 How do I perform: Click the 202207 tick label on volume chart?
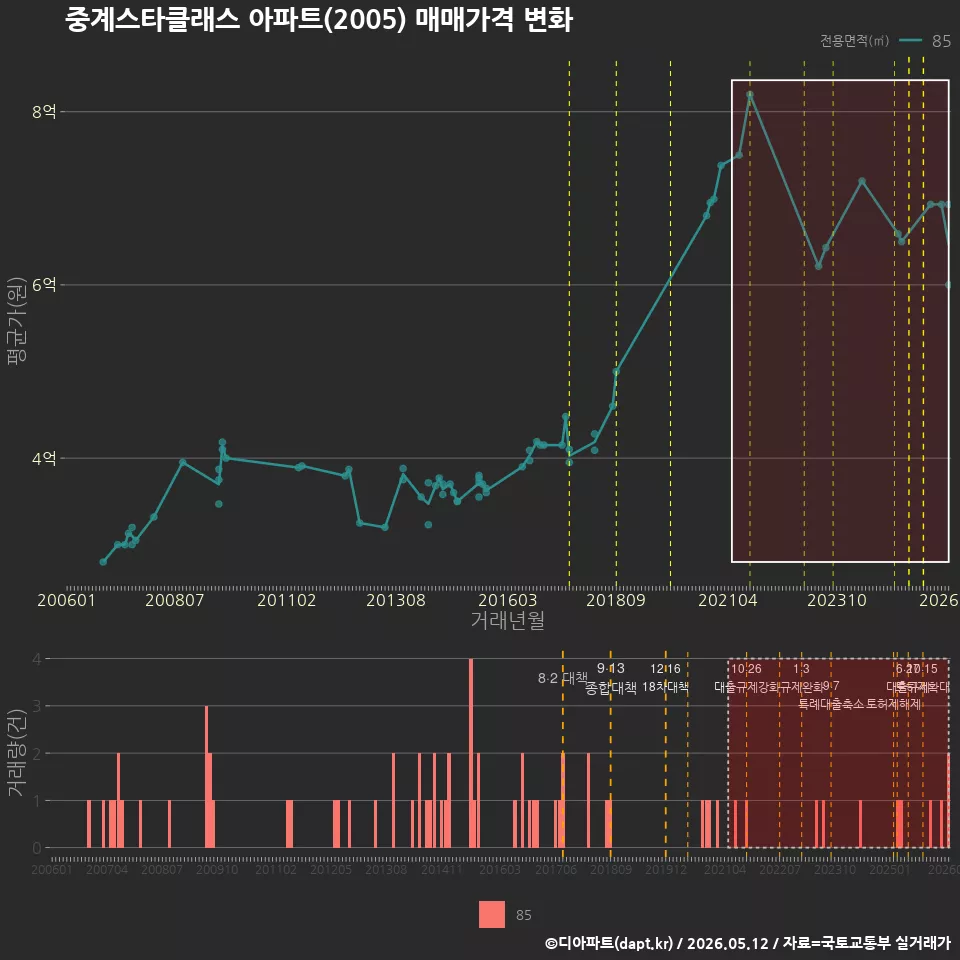[780, 869]
